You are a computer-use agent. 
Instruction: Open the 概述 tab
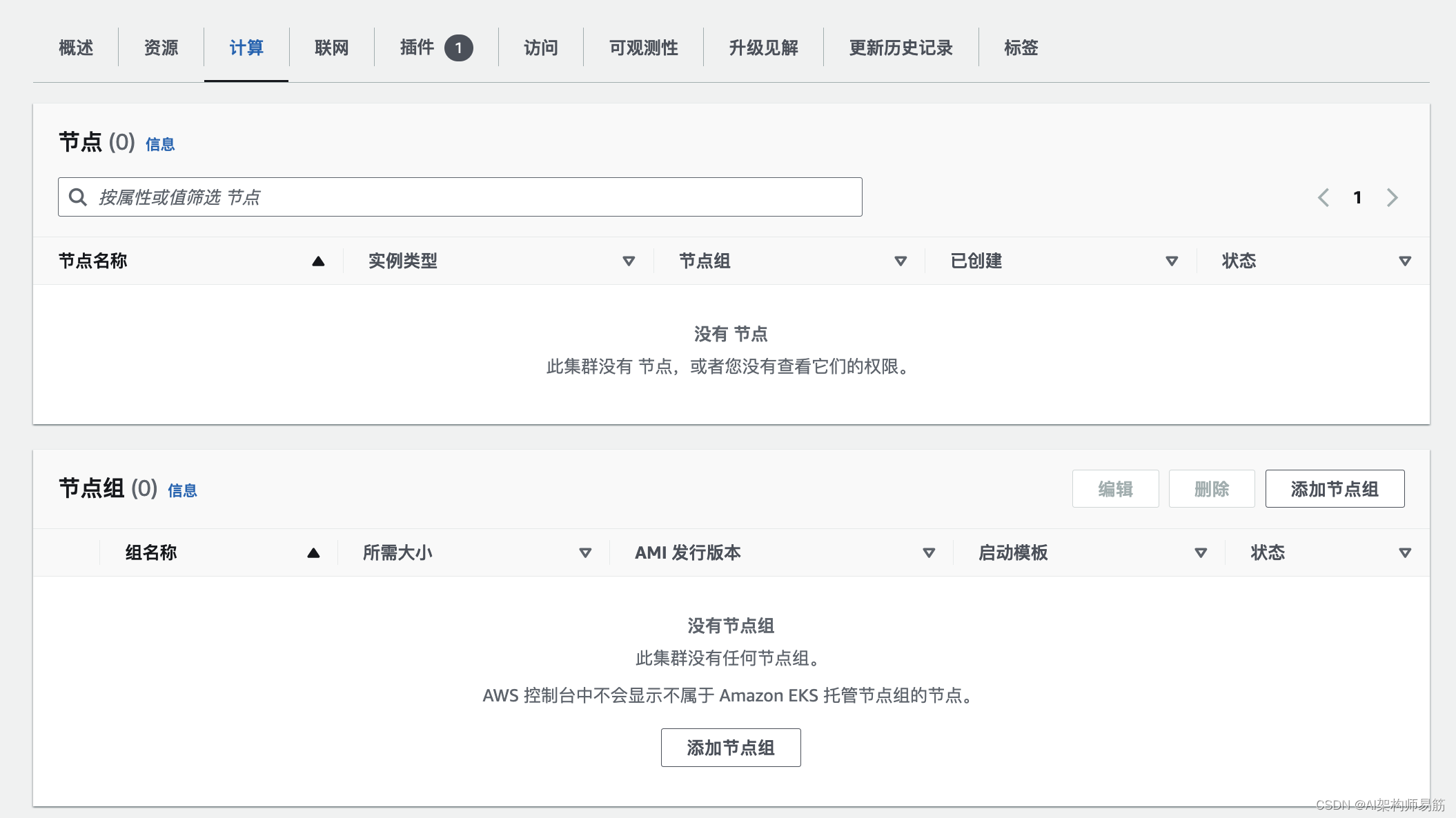(76, 48)
